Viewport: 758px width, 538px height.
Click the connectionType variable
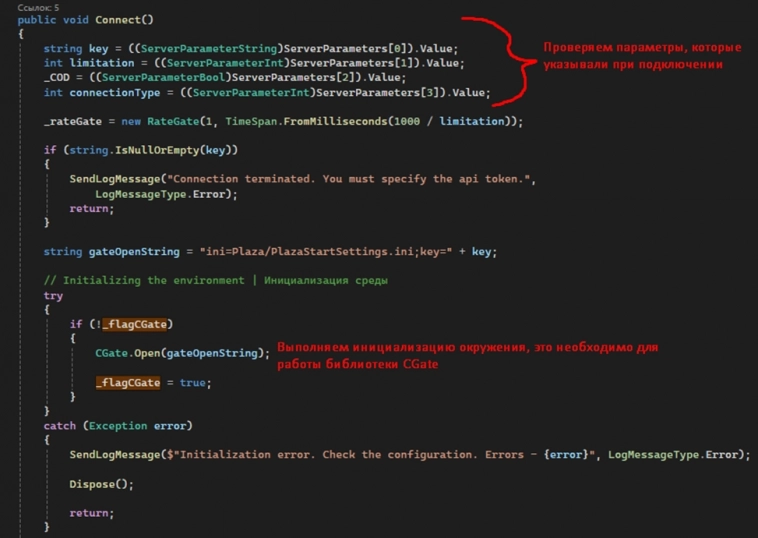(115, 92)
